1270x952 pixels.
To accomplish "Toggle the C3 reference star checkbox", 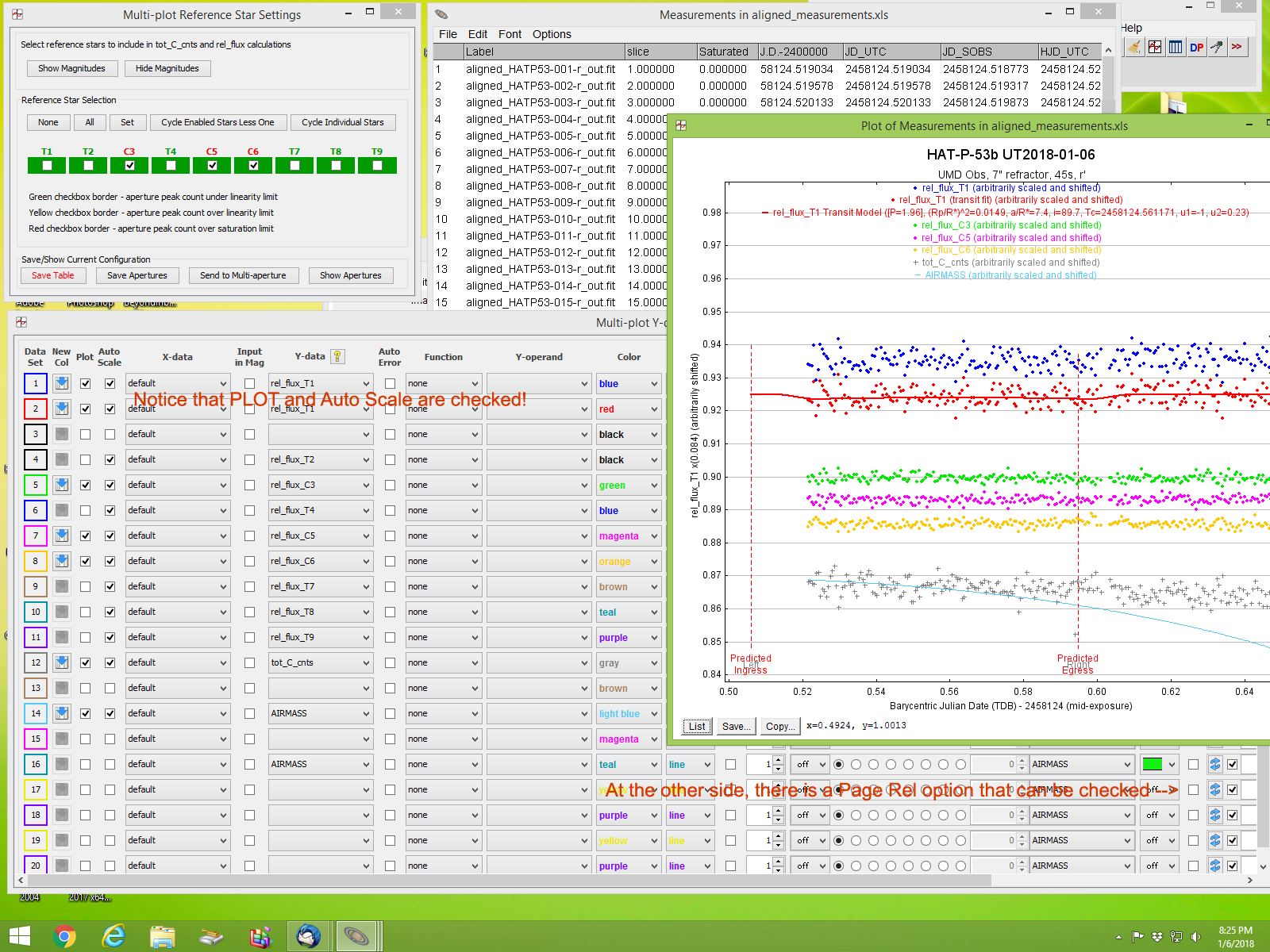I will (129, 165).
